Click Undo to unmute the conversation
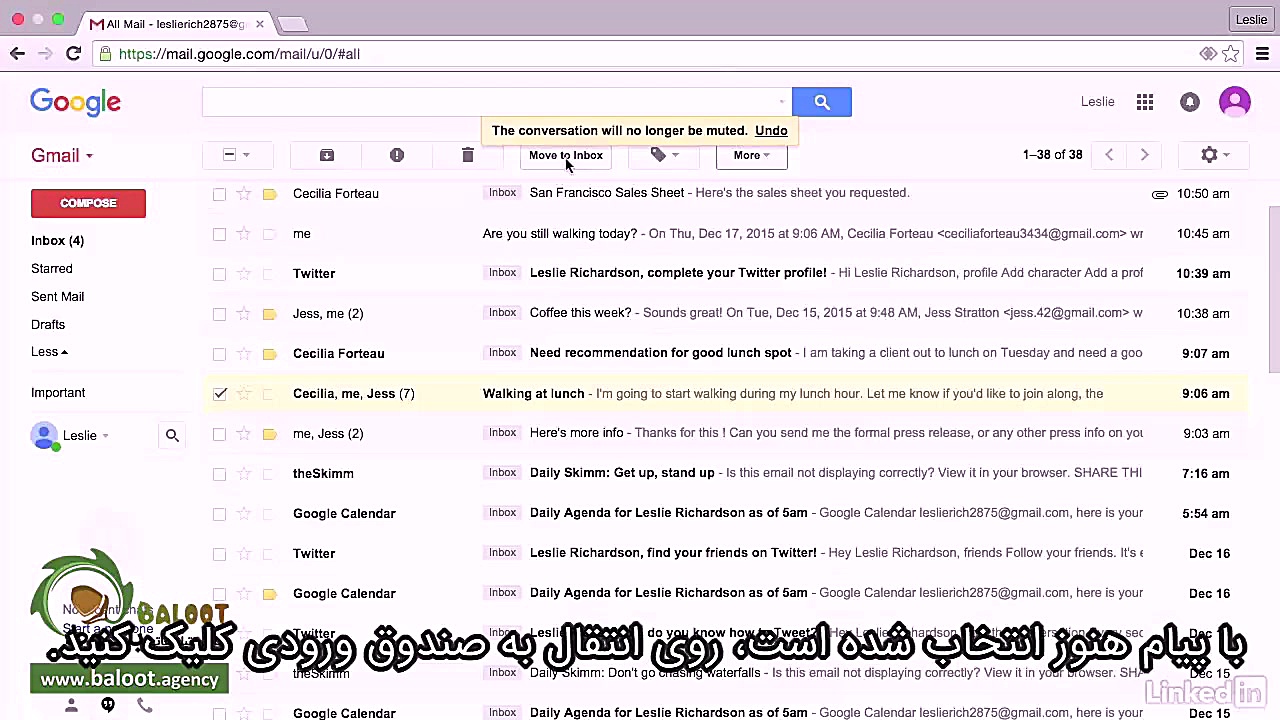This screenshot has width=1280, height=720. coord(771,130)
